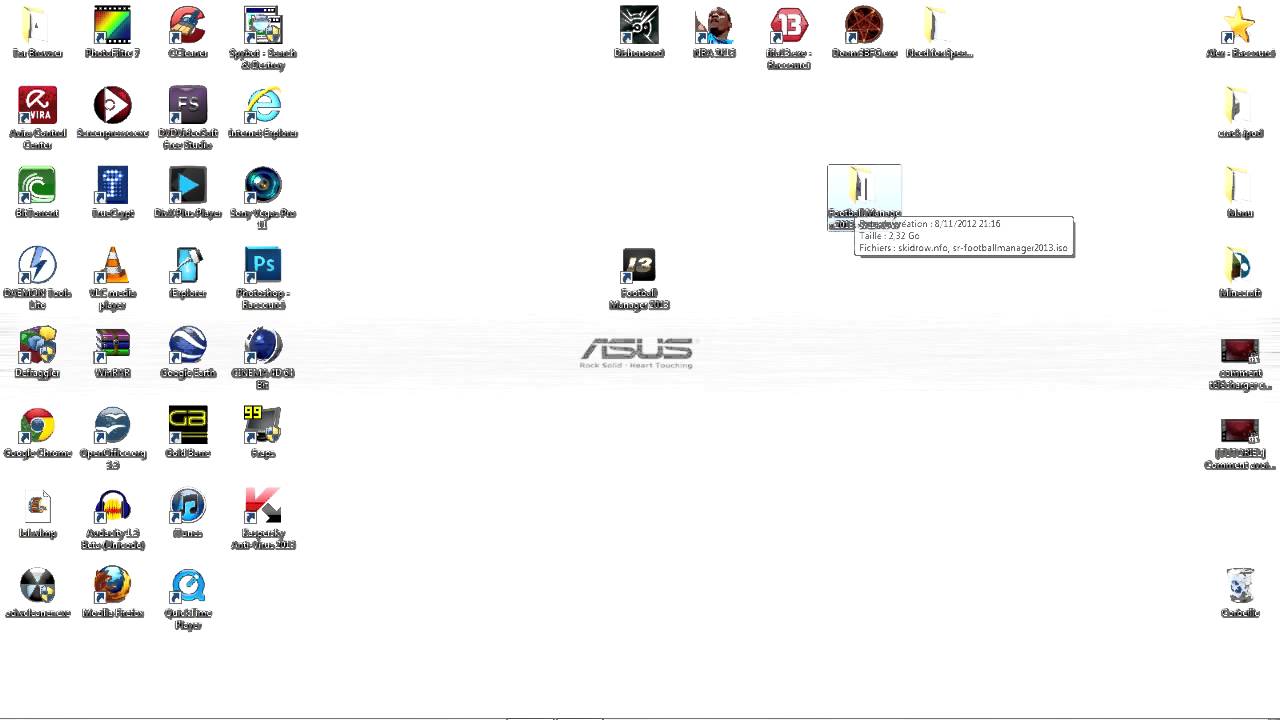Click the Kaspersky Anti-Virus 2013 icon
Image resolution: width=1280 pixels, height=720 pixels.
coord(263,505)
